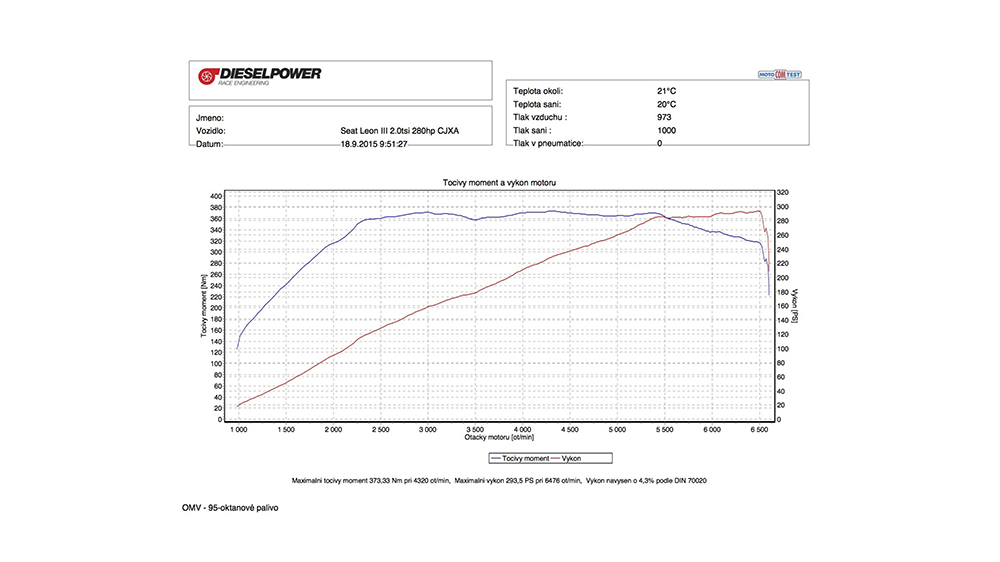The height and width of the screenshot is (562, 1000).
Task: Click the 3 000 rpm axis tick label
Action: pyautogui.click(x=428, y=429)
